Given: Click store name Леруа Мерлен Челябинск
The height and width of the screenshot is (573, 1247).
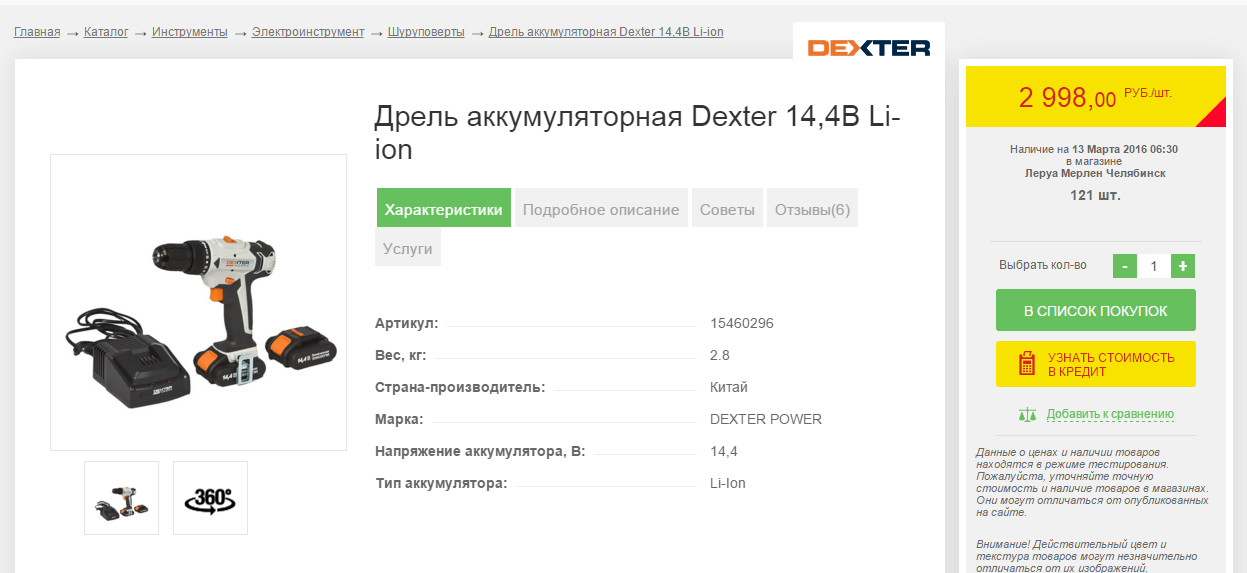Looking at the screenshot, I should tap(1095, 173).
